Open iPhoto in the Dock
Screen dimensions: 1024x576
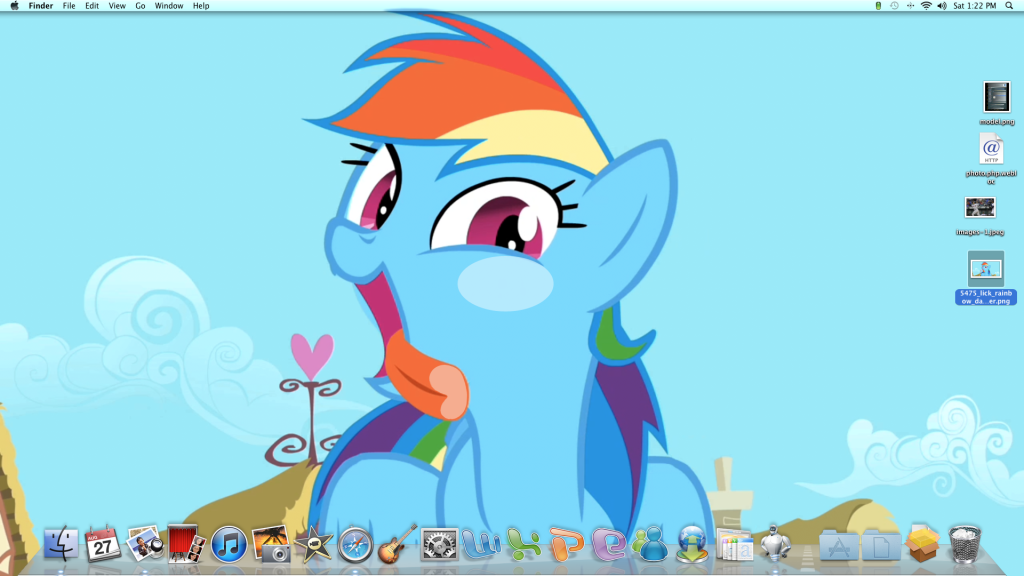144,544
